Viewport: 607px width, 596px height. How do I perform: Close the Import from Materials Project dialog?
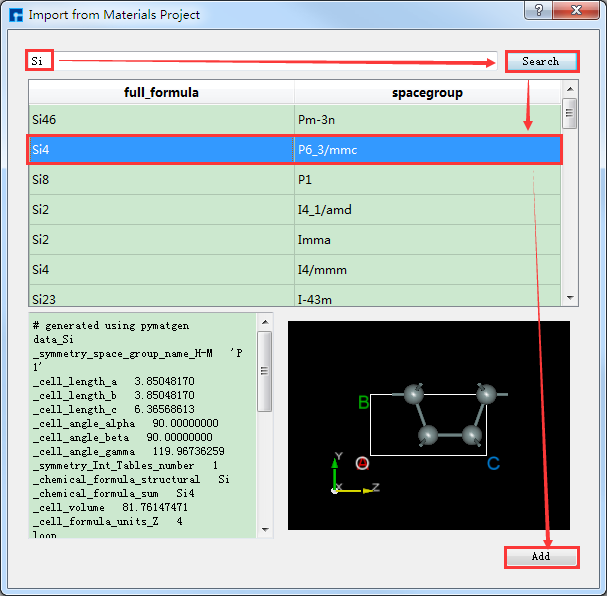pos(579,12)
